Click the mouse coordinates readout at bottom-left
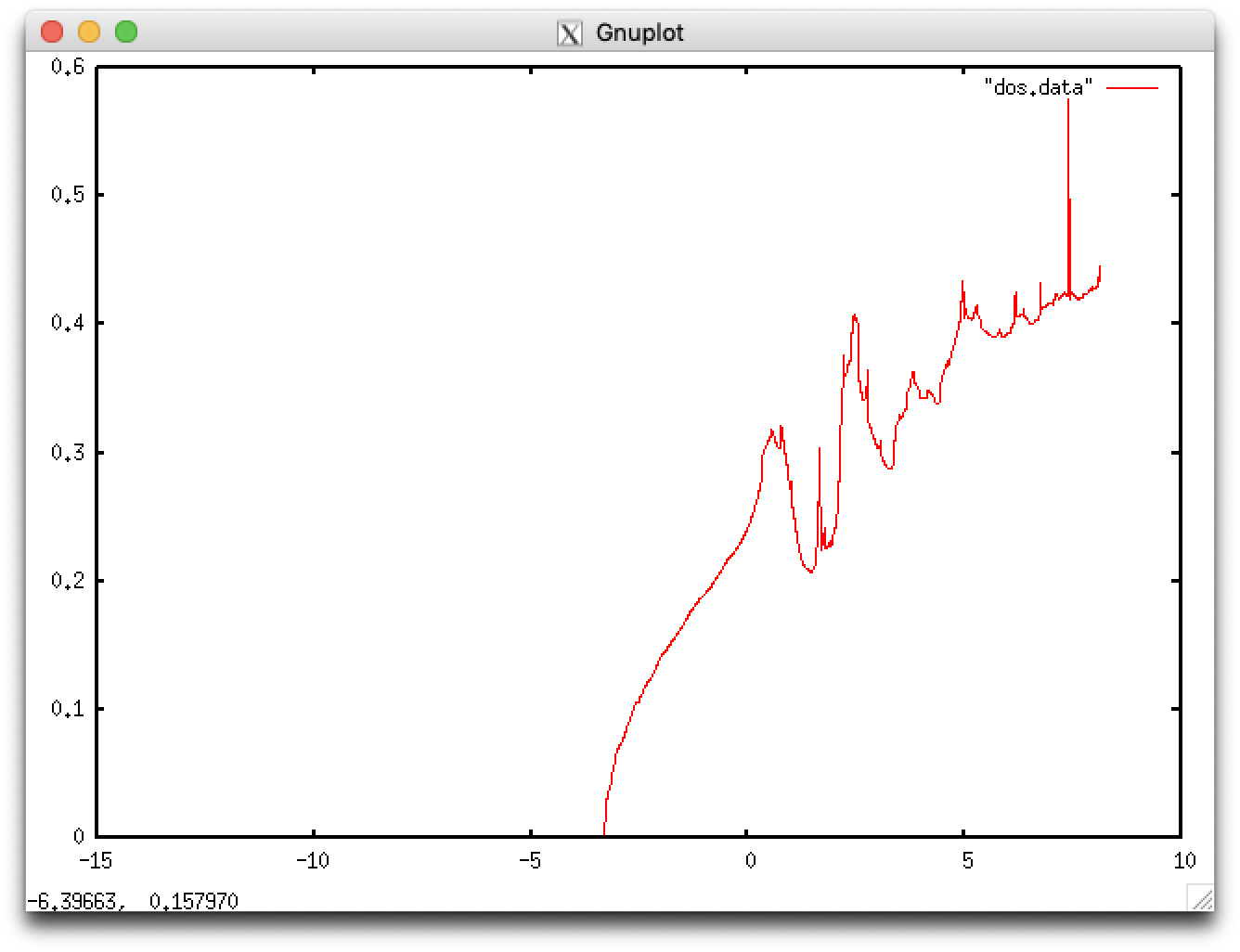This screenshot has width=1240, height=952. pyautogui.click(x=133, y=901)
